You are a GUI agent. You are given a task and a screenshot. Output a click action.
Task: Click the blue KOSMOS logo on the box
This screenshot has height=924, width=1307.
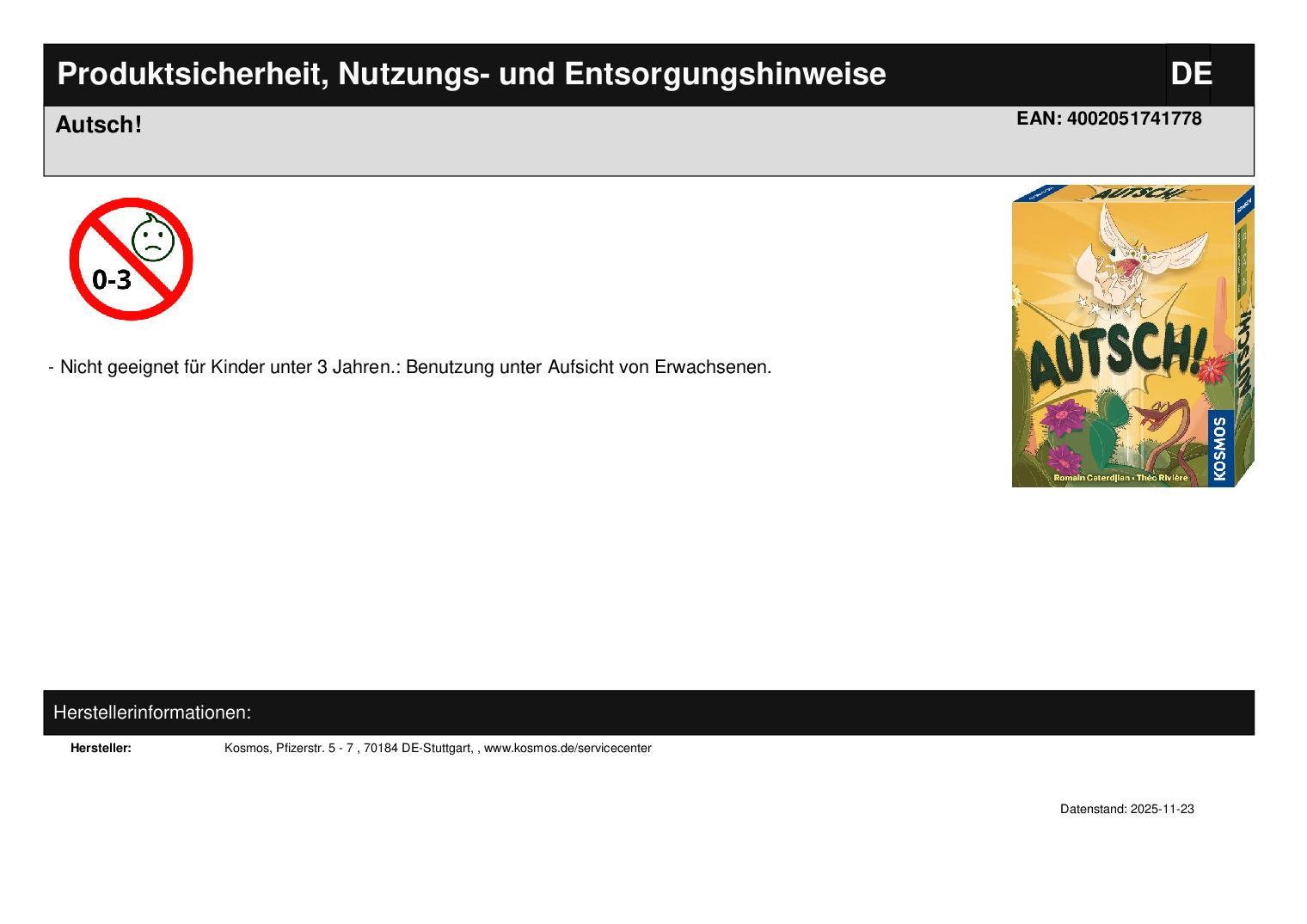[x=1218, y=447]
